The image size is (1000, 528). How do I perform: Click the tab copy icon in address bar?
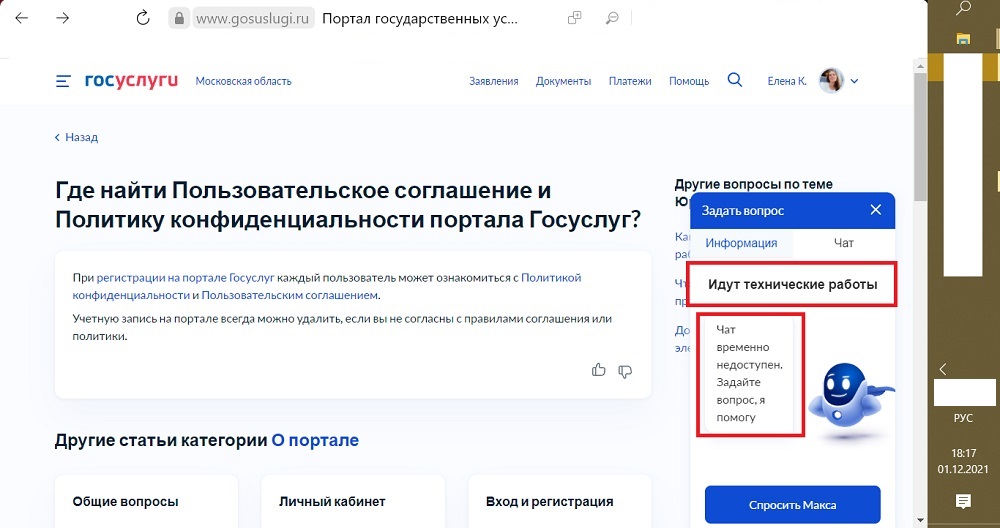(x=575, y=18)
